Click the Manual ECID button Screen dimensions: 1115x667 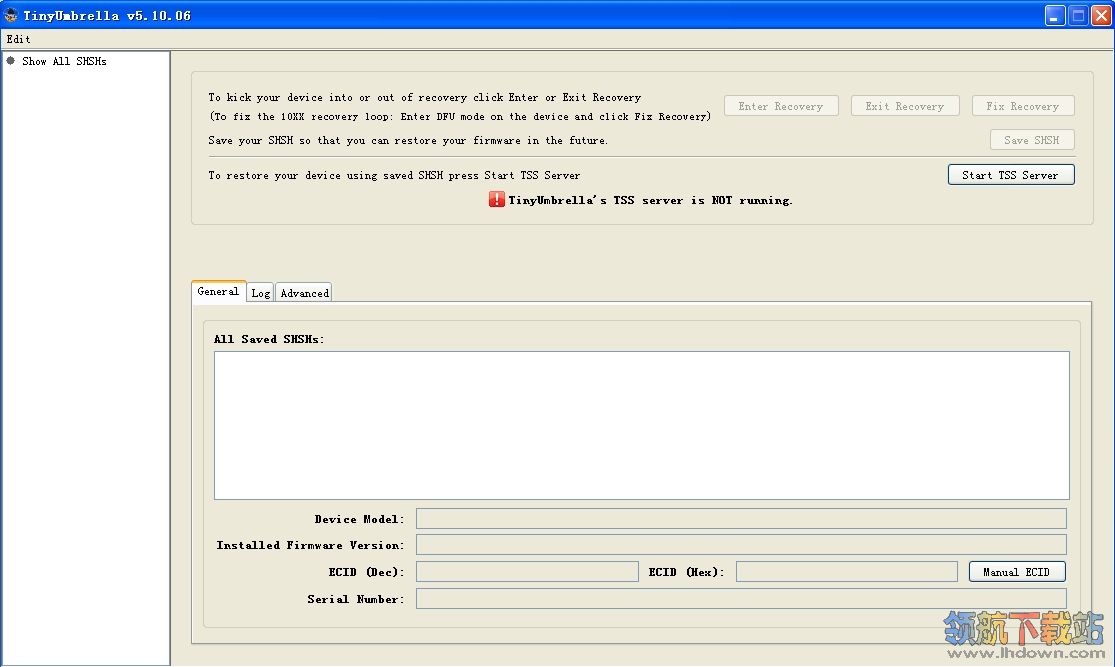[x=1017, y=572]
